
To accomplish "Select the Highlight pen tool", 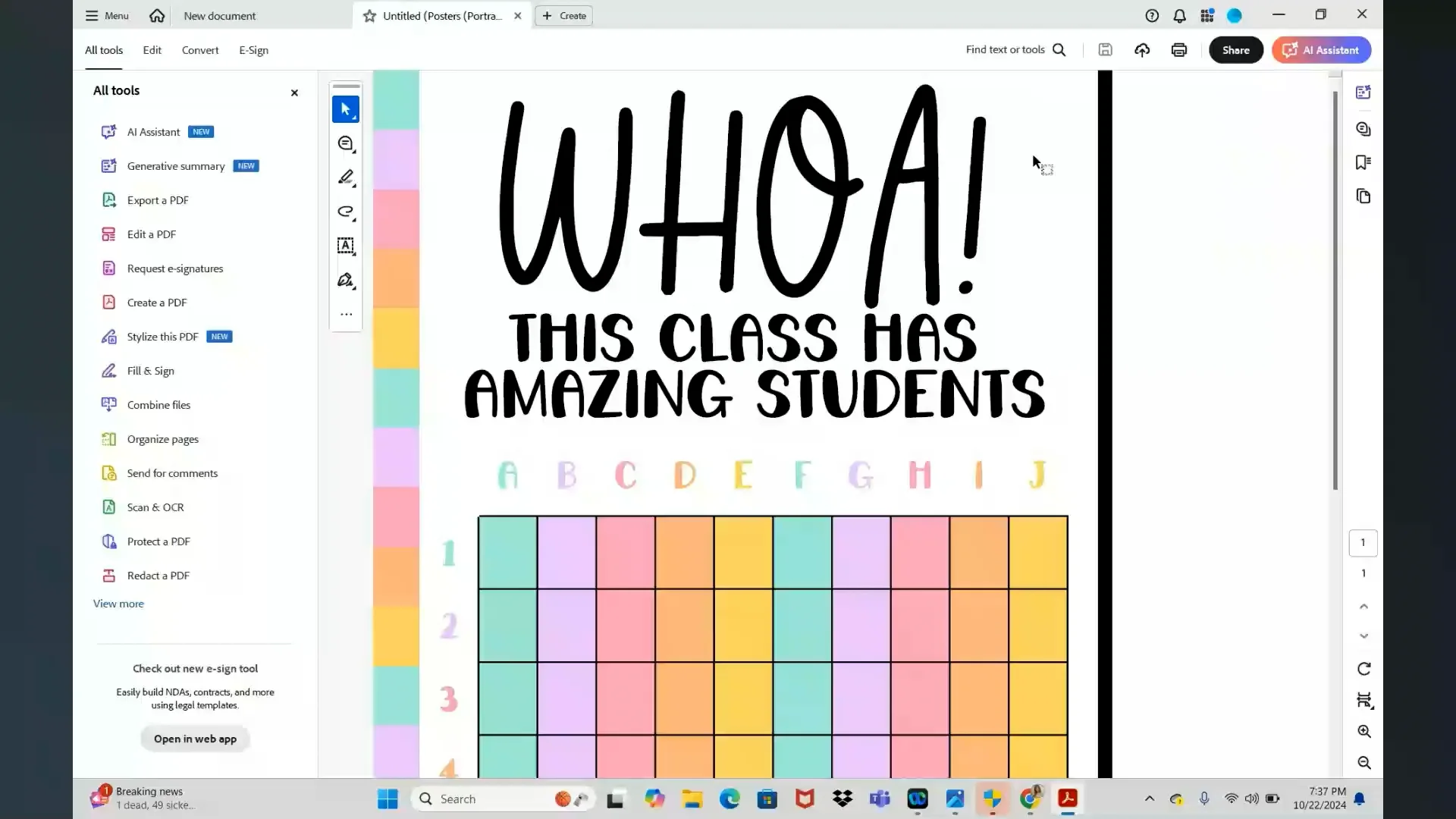I will click(x=346, y=177).
